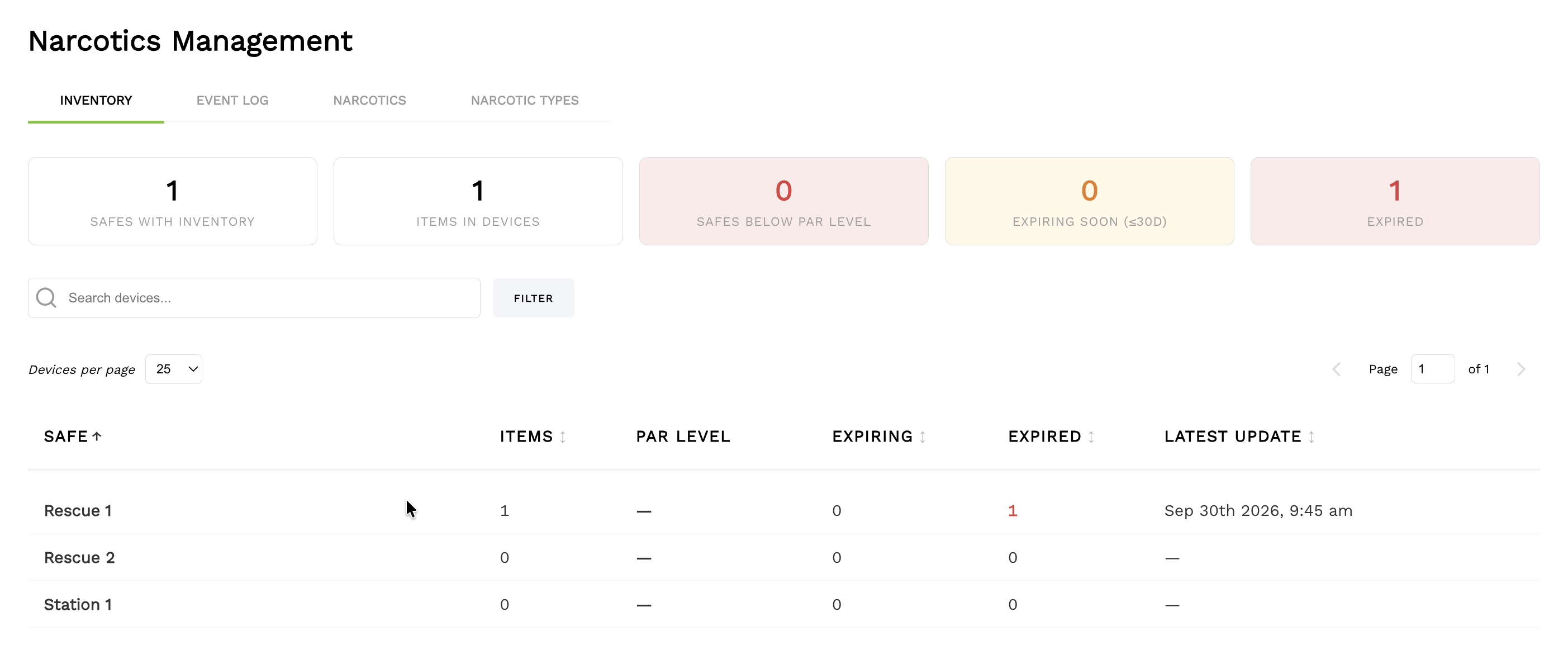Select the Expired summary card
This screenshot has width=1568, height=645.
coord(1395,202)
